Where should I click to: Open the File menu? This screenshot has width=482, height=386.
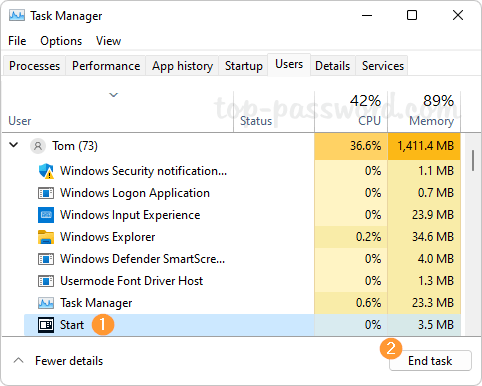17,41
